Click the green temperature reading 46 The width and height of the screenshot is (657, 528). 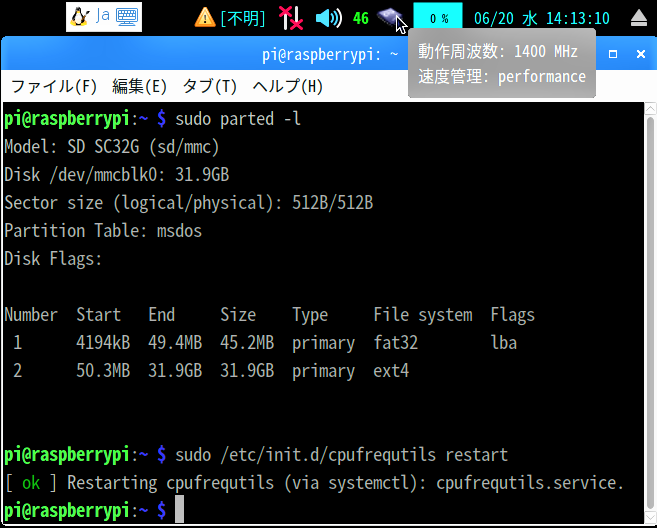tap(361, 18)
